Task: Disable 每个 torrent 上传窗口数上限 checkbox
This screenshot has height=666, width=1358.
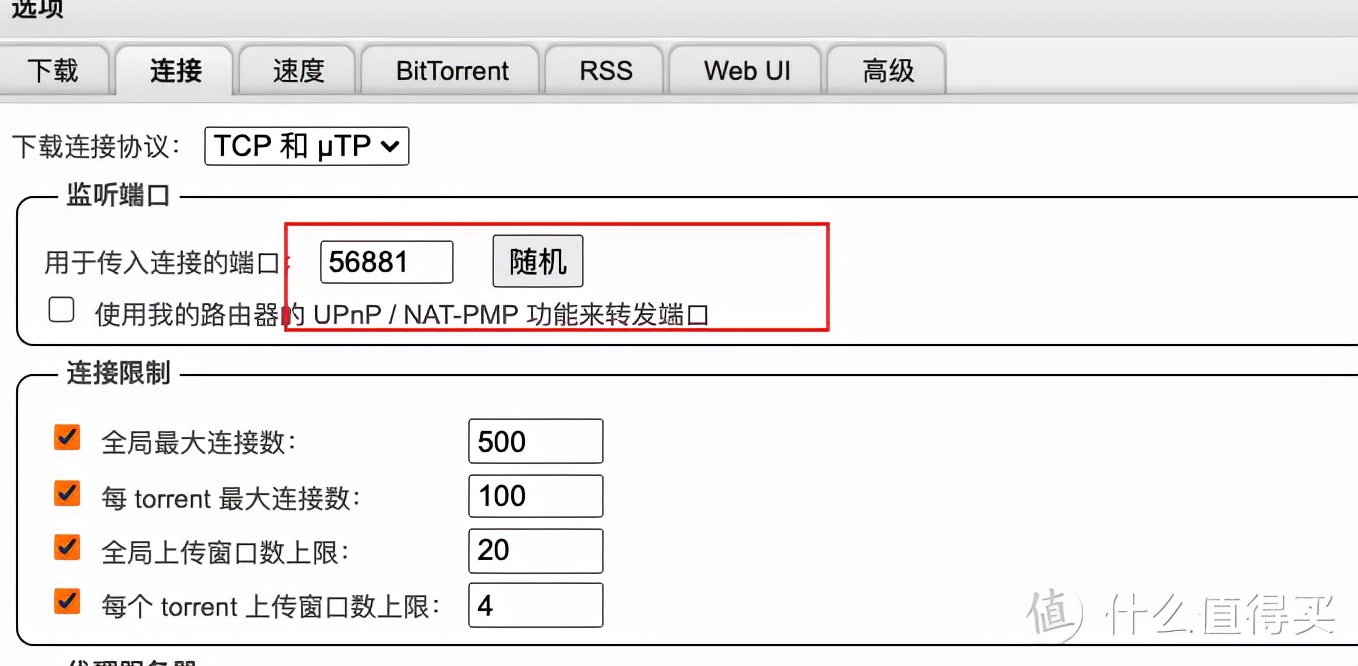Action: pos(67,602)
